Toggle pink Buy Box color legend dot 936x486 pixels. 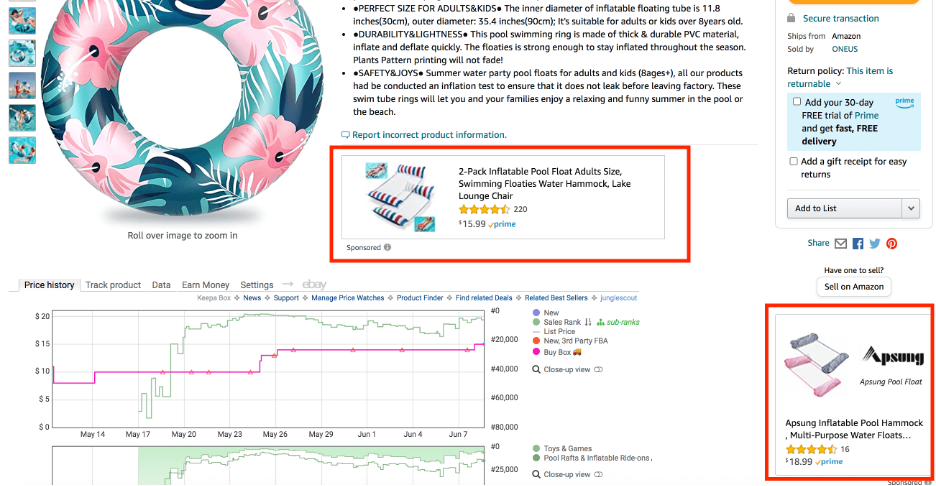click(x=536, y=352)
